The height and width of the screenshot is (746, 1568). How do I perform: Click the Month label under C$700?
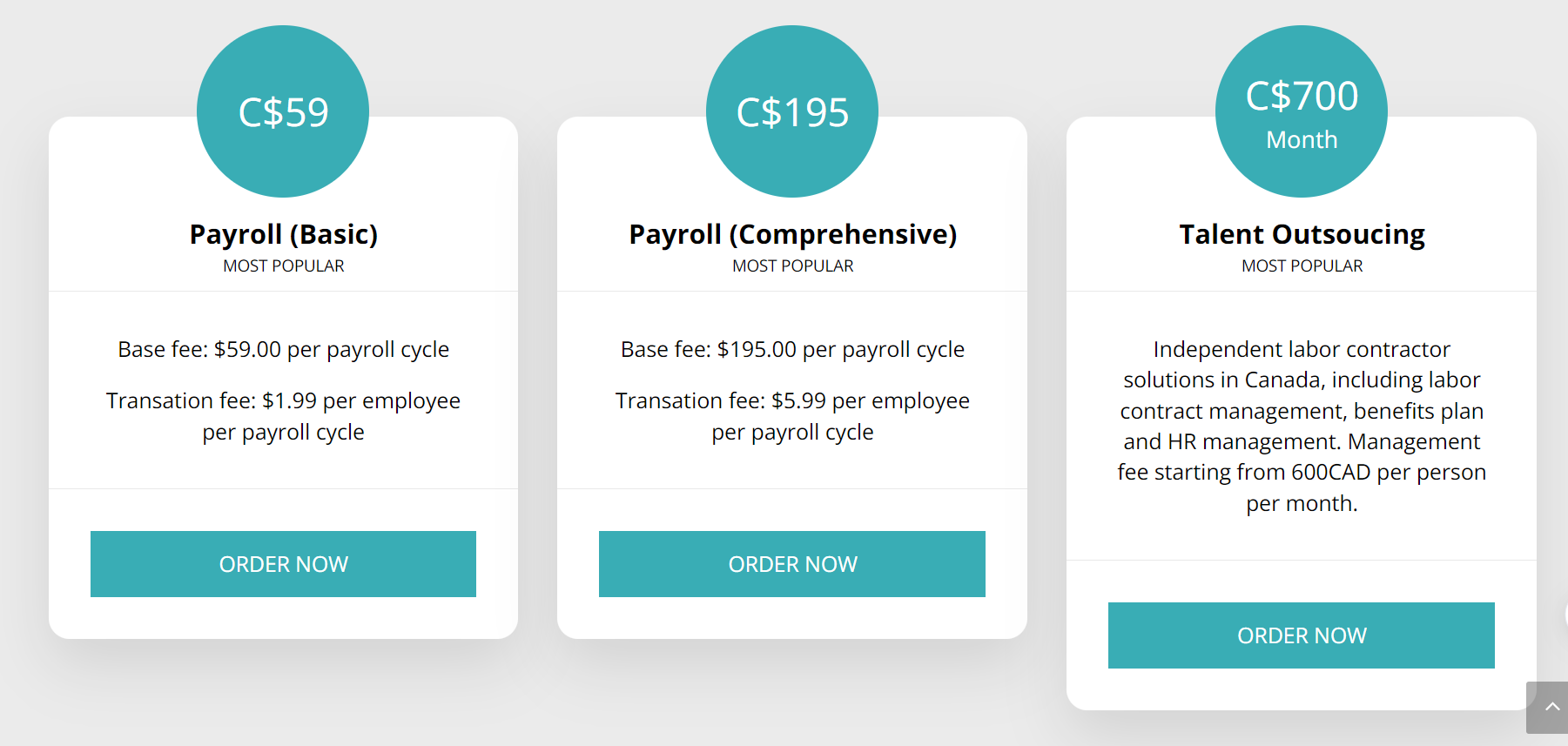click(1302, 140)
